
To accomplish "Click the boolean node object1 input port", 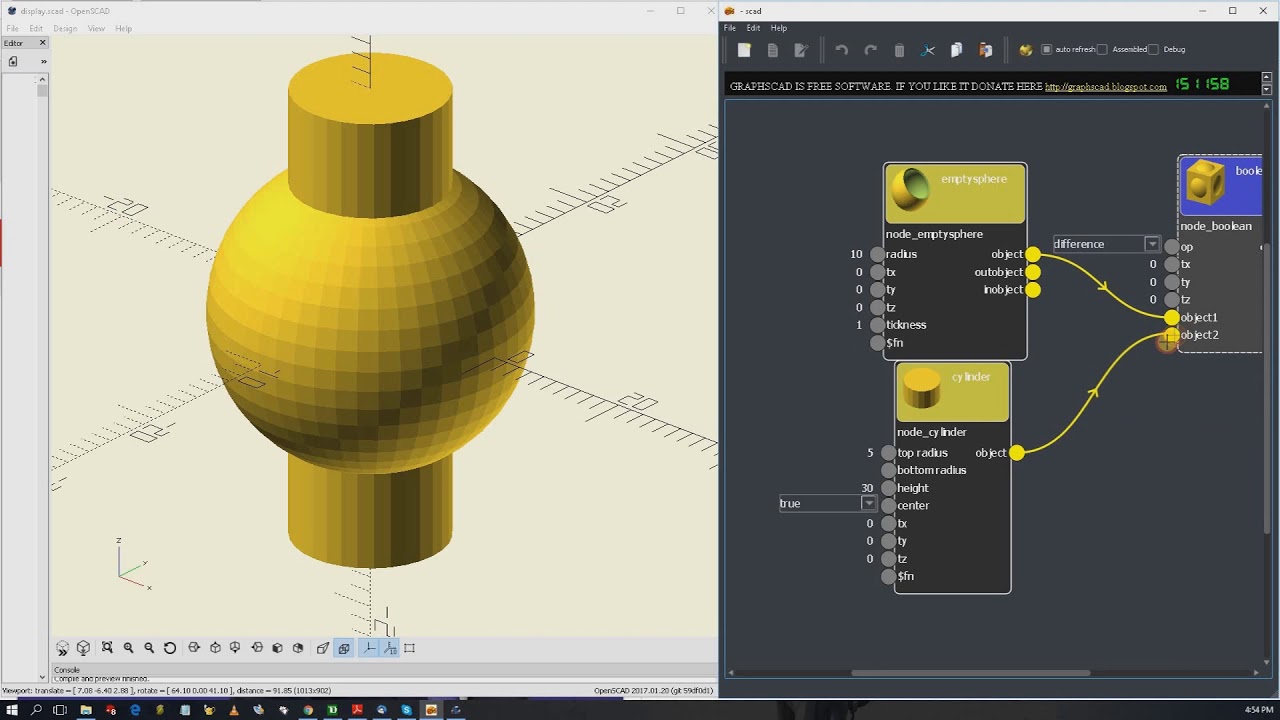I will coord(1171,317).
